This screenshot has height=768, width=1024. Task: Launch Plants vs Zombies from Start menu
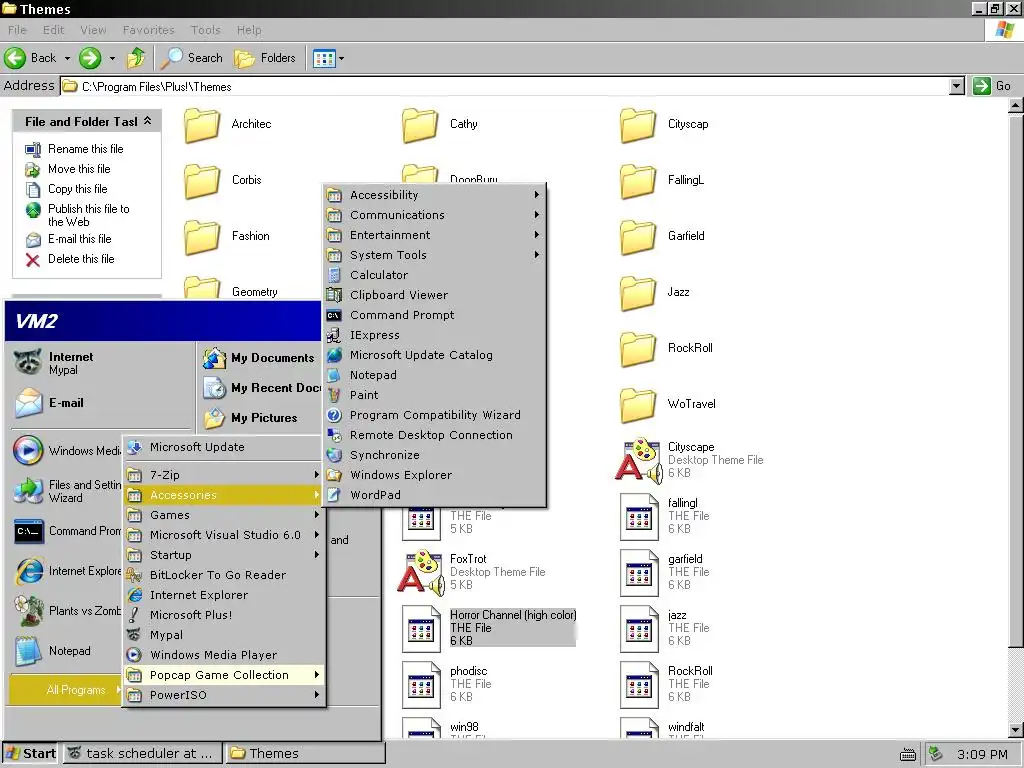click(67, 611)
